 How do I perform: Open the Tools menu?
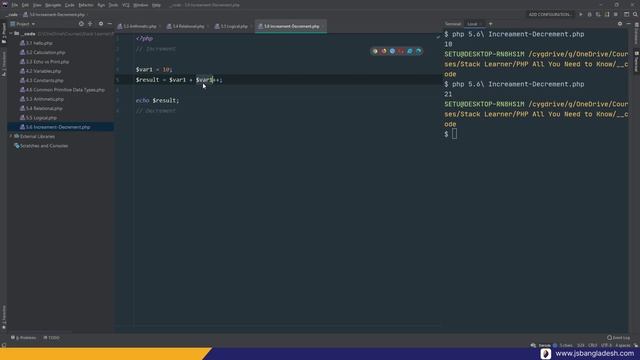[x=113, y=5]
